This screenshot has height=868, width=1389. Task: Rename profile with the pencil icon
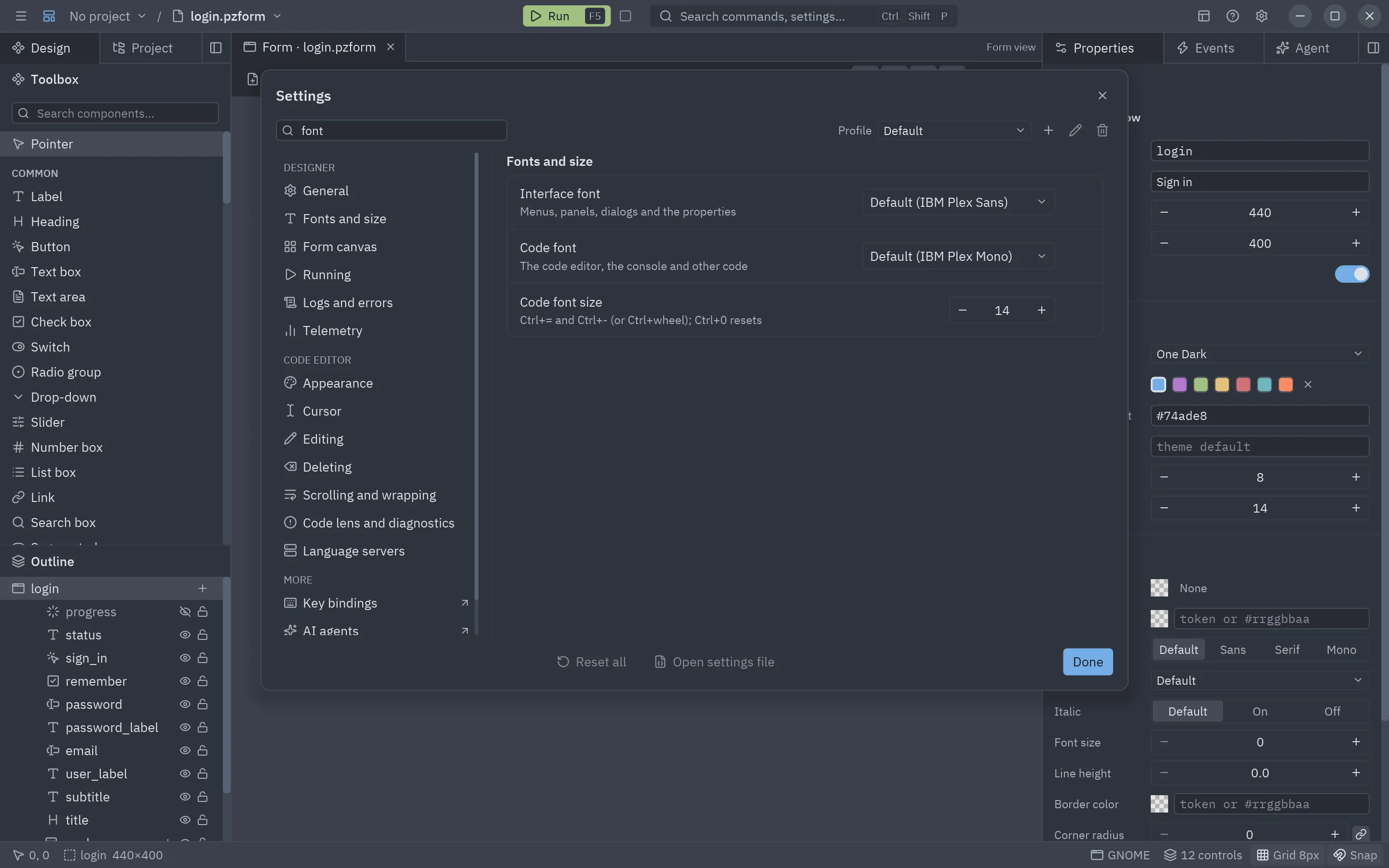pos(1075,130)
